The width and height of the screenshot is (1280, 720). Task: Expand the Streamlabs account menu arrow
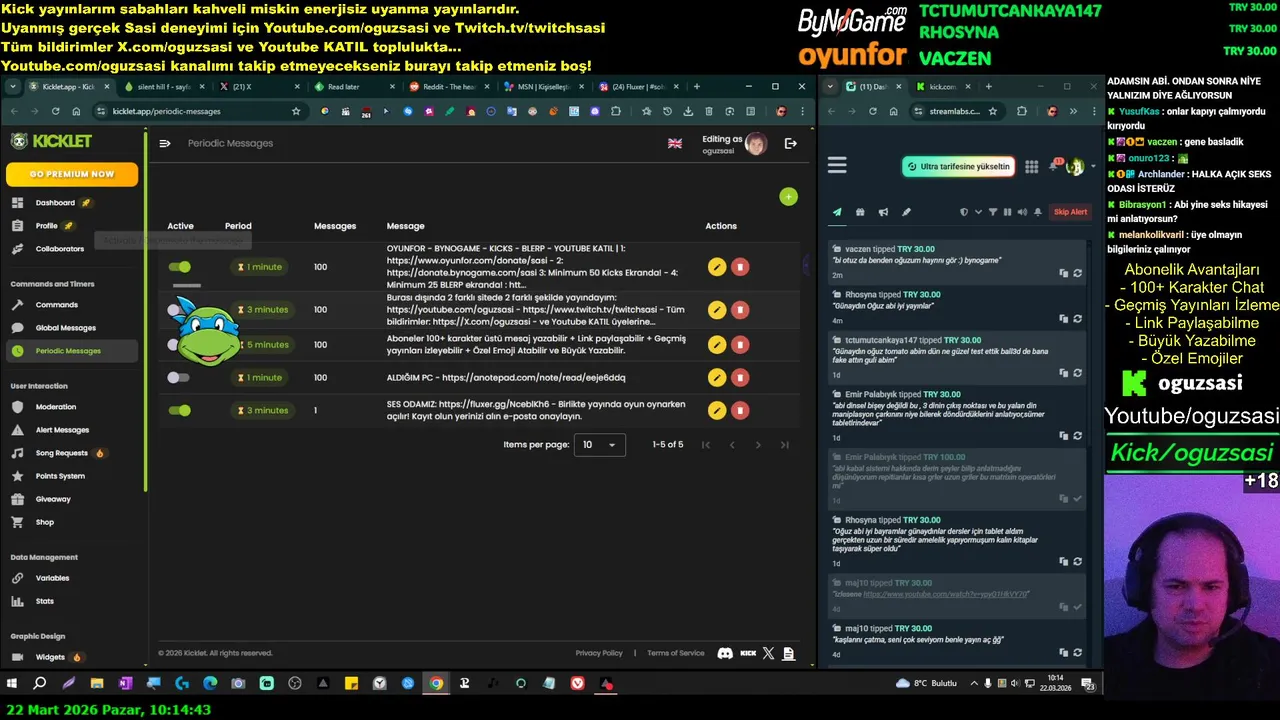coord(1093,167)
